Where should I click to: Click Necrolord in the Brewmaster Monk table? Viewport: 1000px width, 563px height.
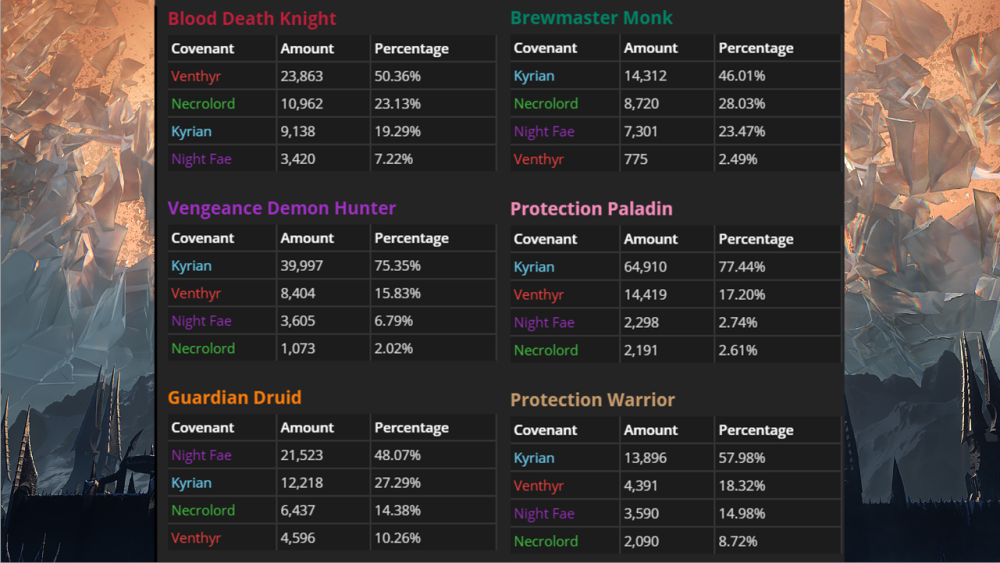[x=546, y=103]
